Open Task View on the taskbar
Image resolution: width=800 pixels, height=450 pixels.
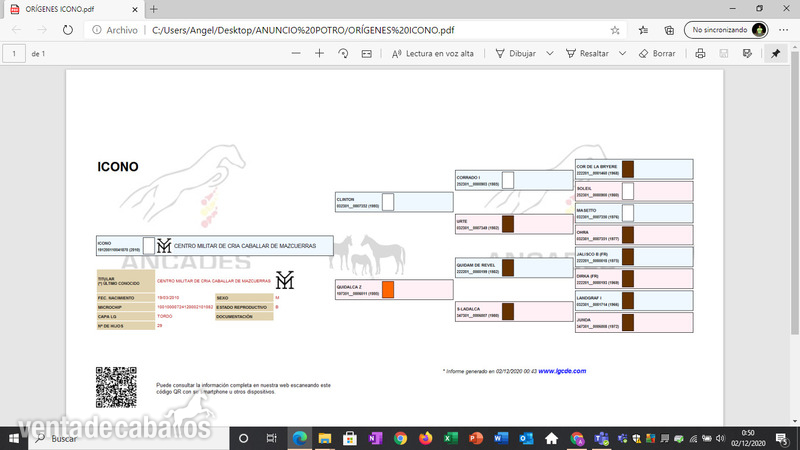271,438
